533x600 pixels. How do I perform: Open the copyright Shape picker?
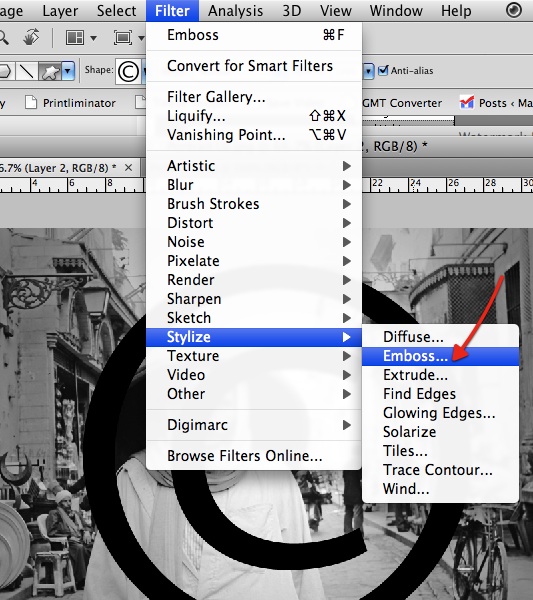click(129, 71)
